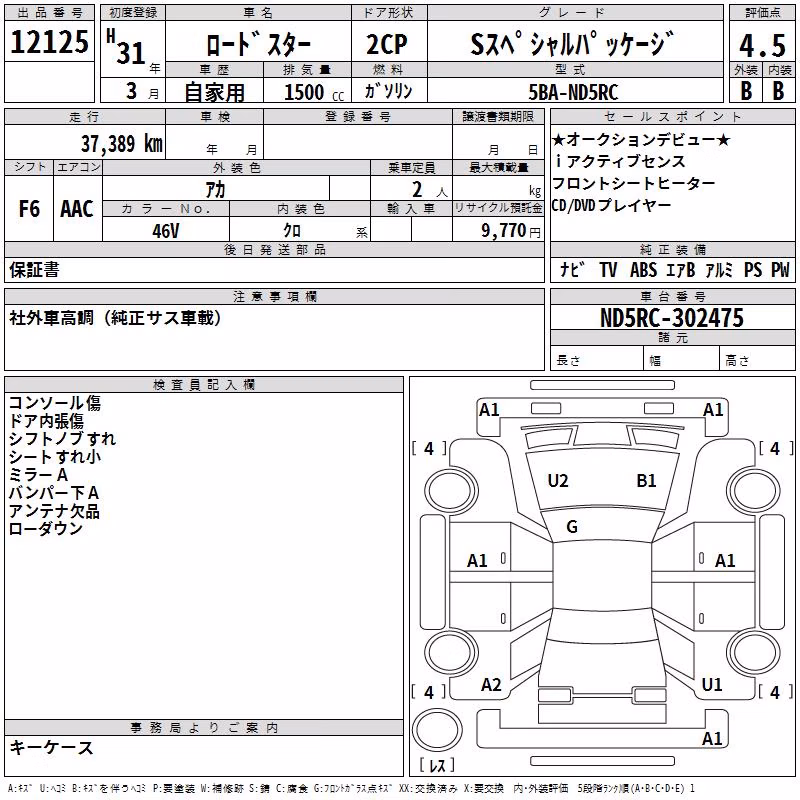800x800 pixels.
Task: Click the grade Sスペシャルパッケージ
Action: 572,43
